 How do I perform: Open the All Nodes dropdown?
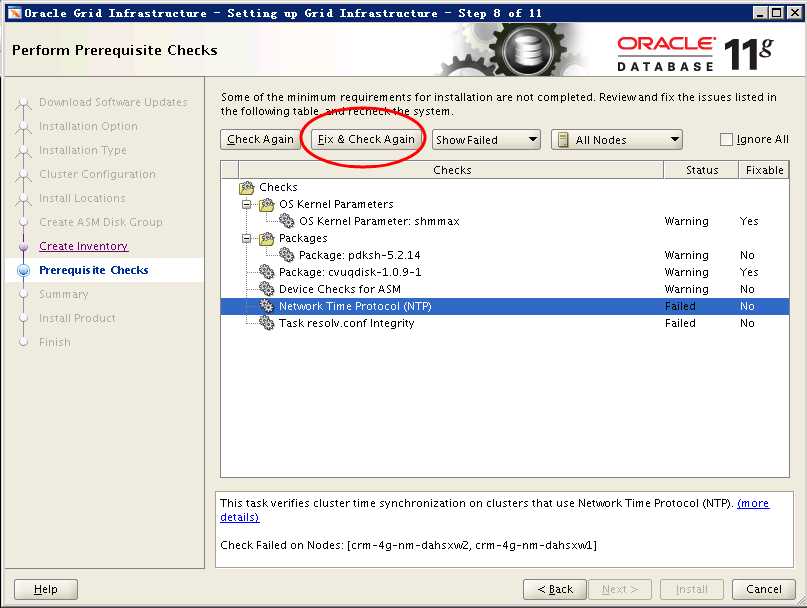[617, 140]
